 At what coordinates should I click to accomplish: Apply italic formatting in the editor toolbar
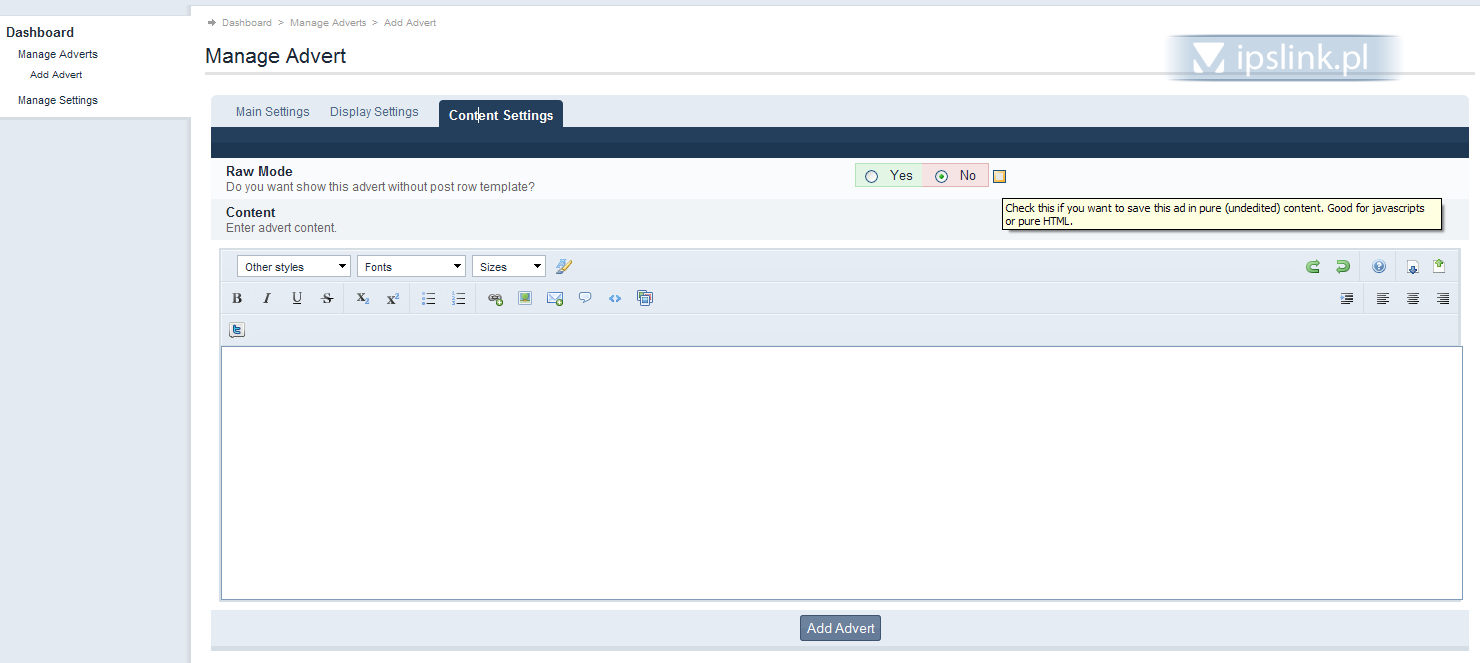click(x=267, y=298)
